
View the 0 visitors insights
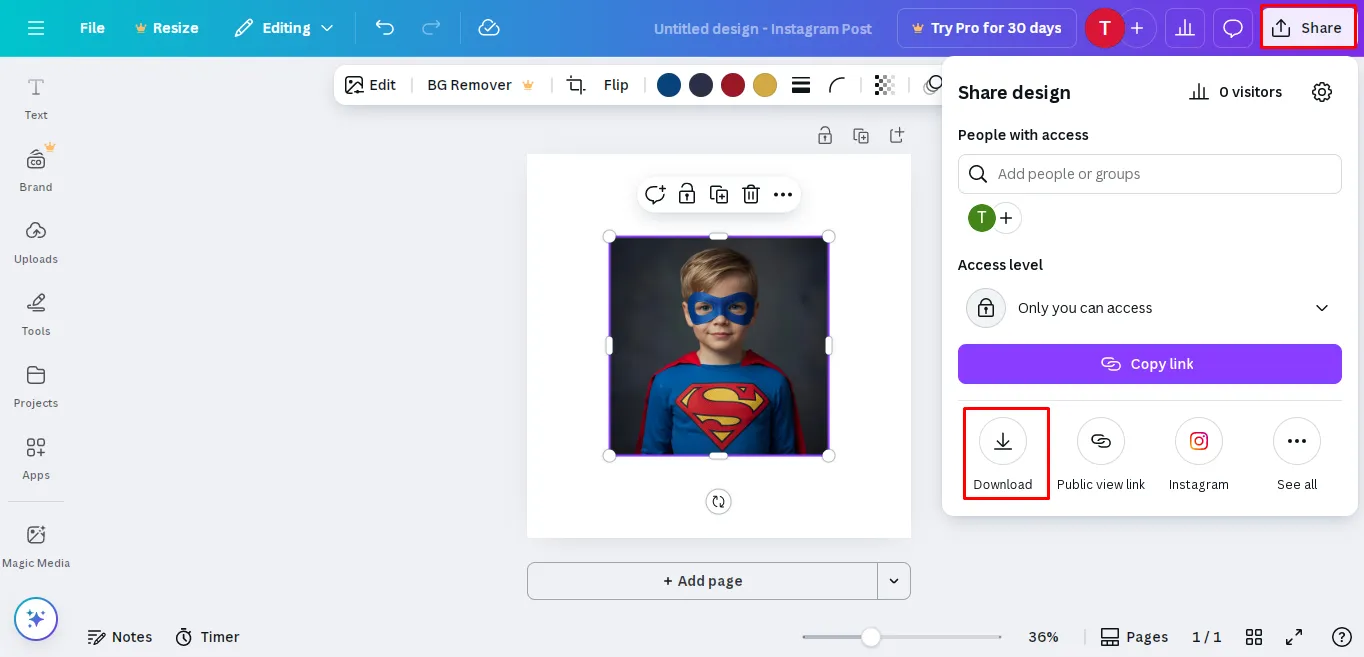pyautogui.click(x=1235, y=92)
